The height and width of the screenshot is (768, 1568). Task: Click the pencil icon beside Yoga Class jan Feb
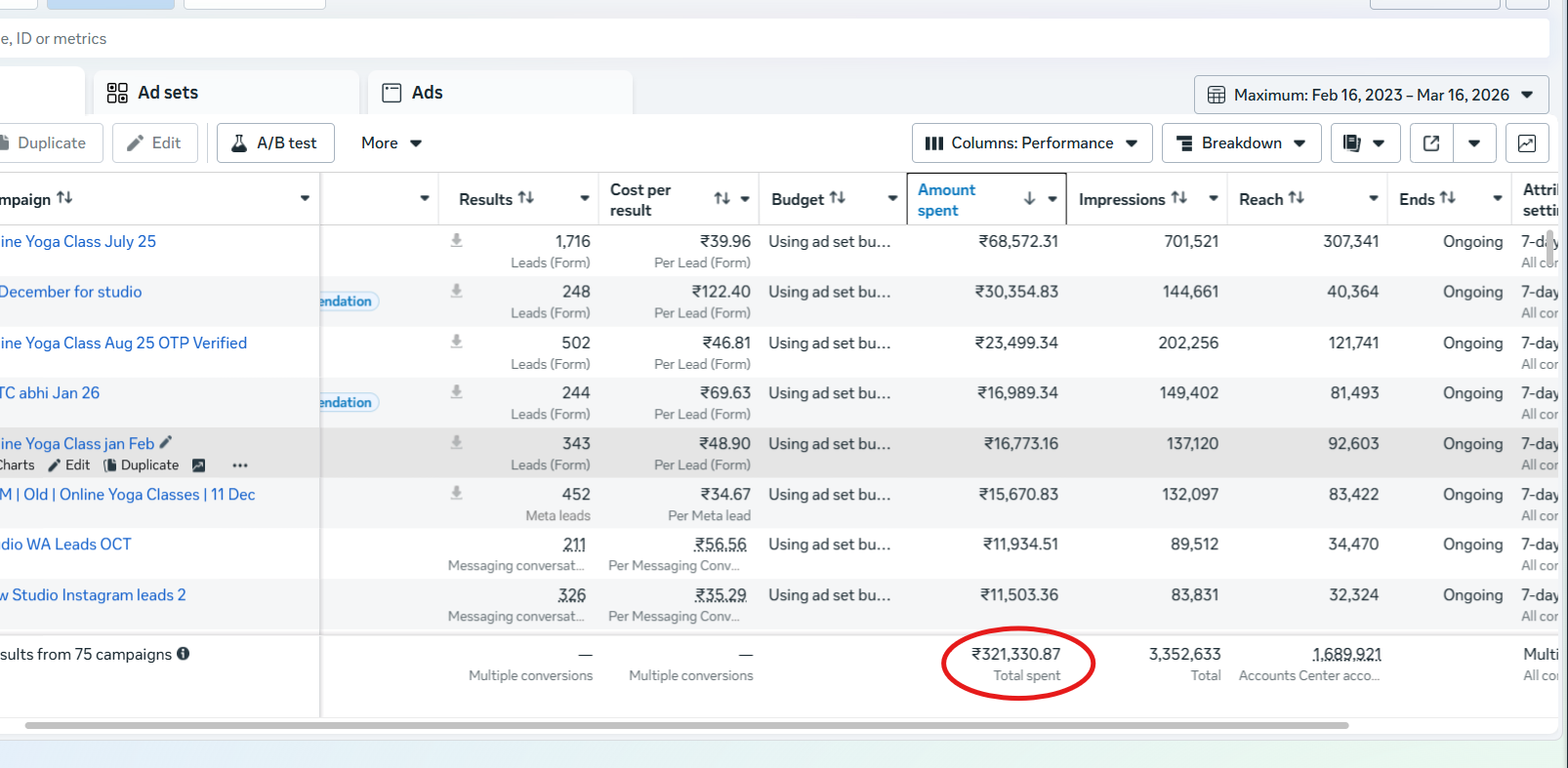tap(166, 443)
